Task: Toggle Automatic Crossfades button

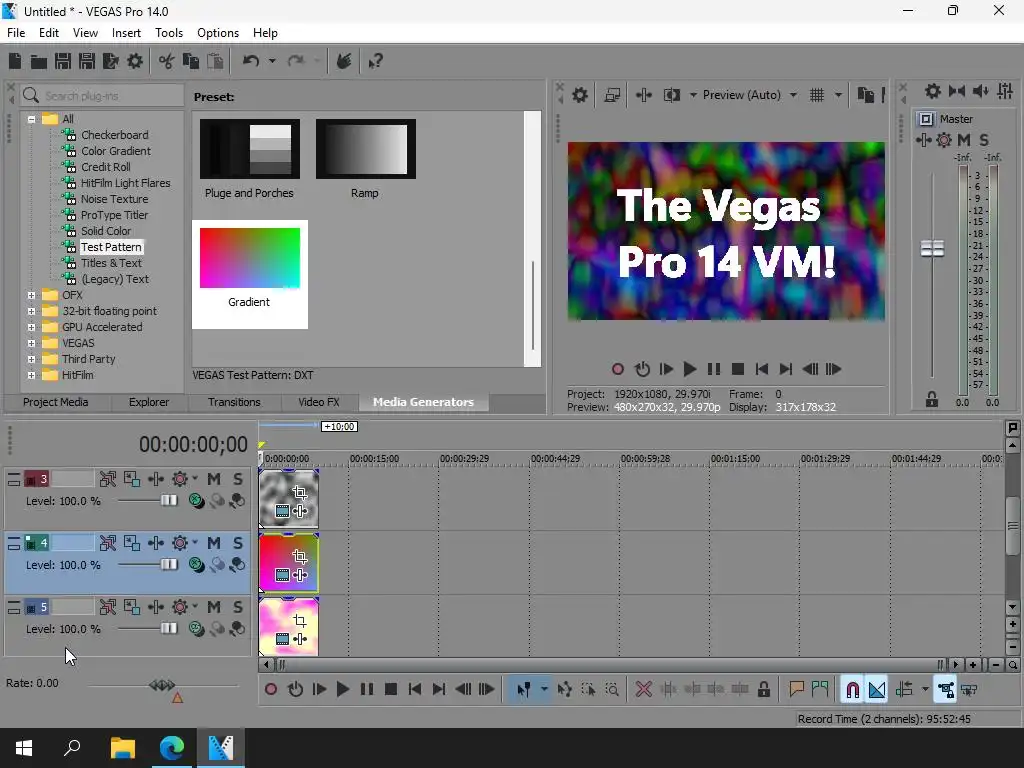Action: pyautogui.click(x=877, y=689)
